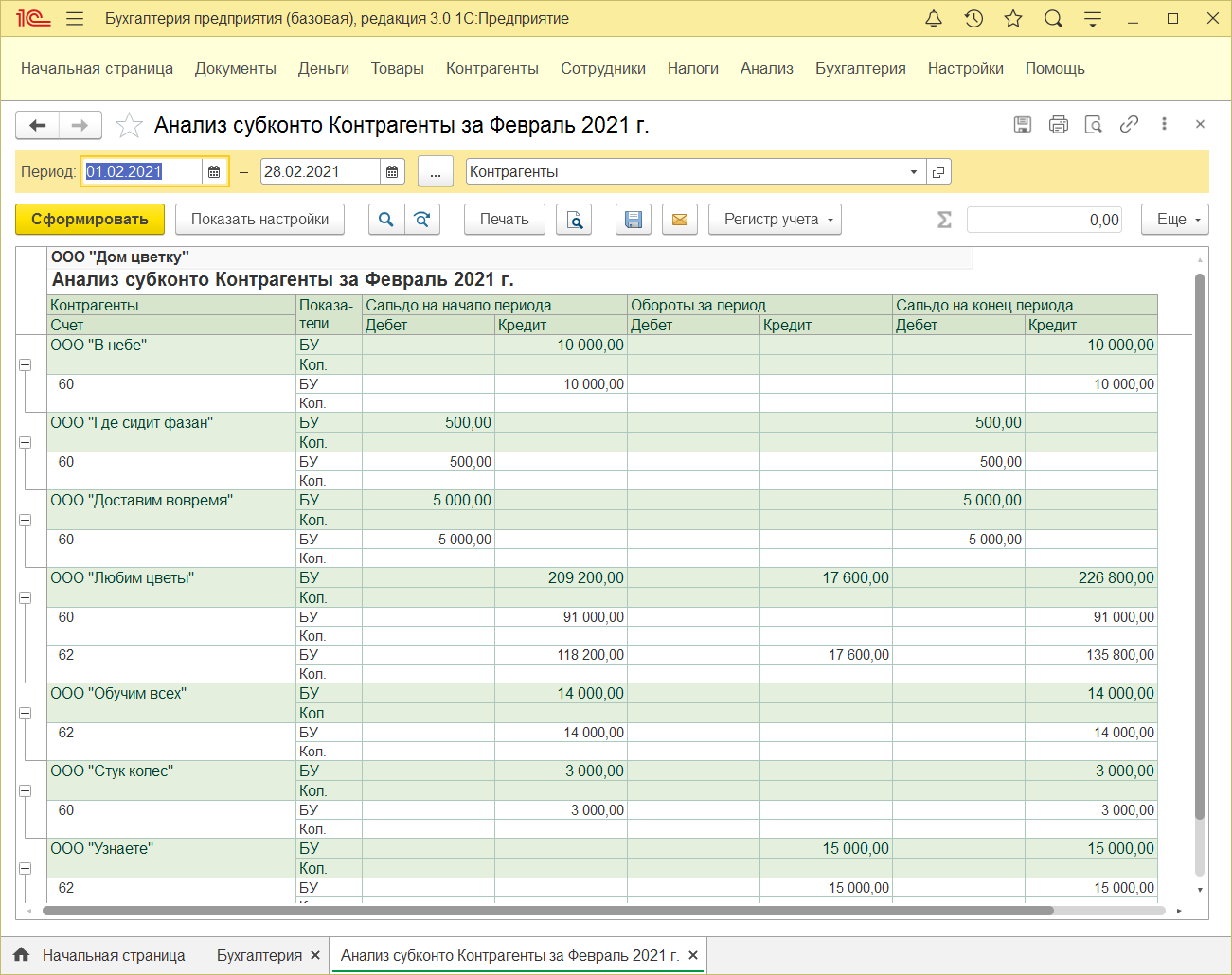
Task: Focus the period start date field
Action: pyautogui.click(x=142, y=171)
